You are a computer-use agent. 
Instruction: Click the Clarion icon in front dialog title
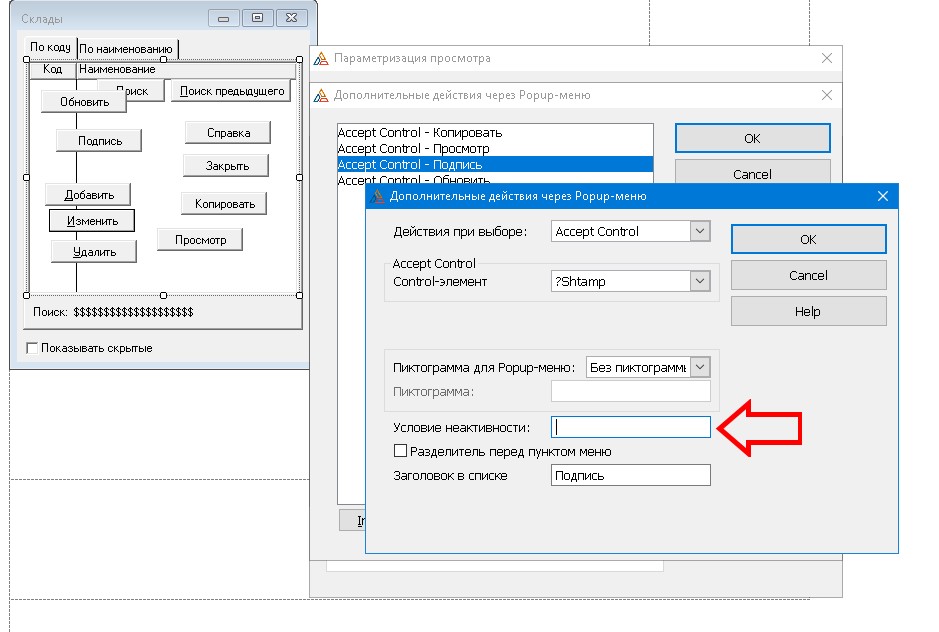377,196
